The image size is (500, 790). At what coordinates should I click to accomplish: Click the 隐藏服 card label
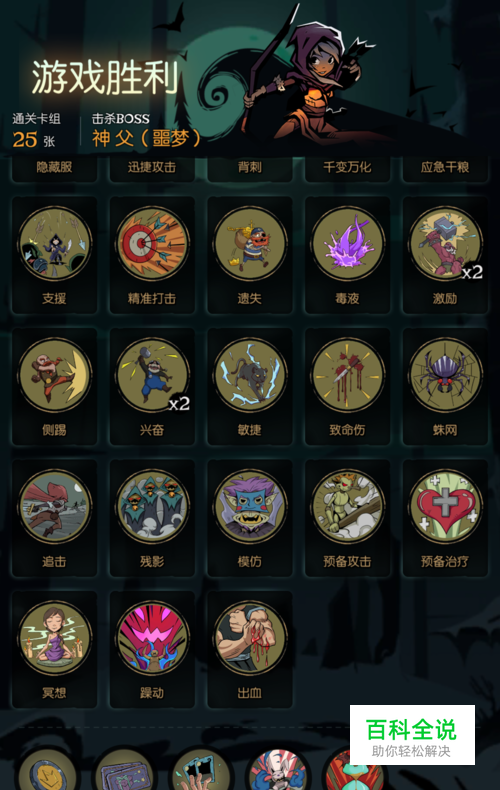point(54,167)
